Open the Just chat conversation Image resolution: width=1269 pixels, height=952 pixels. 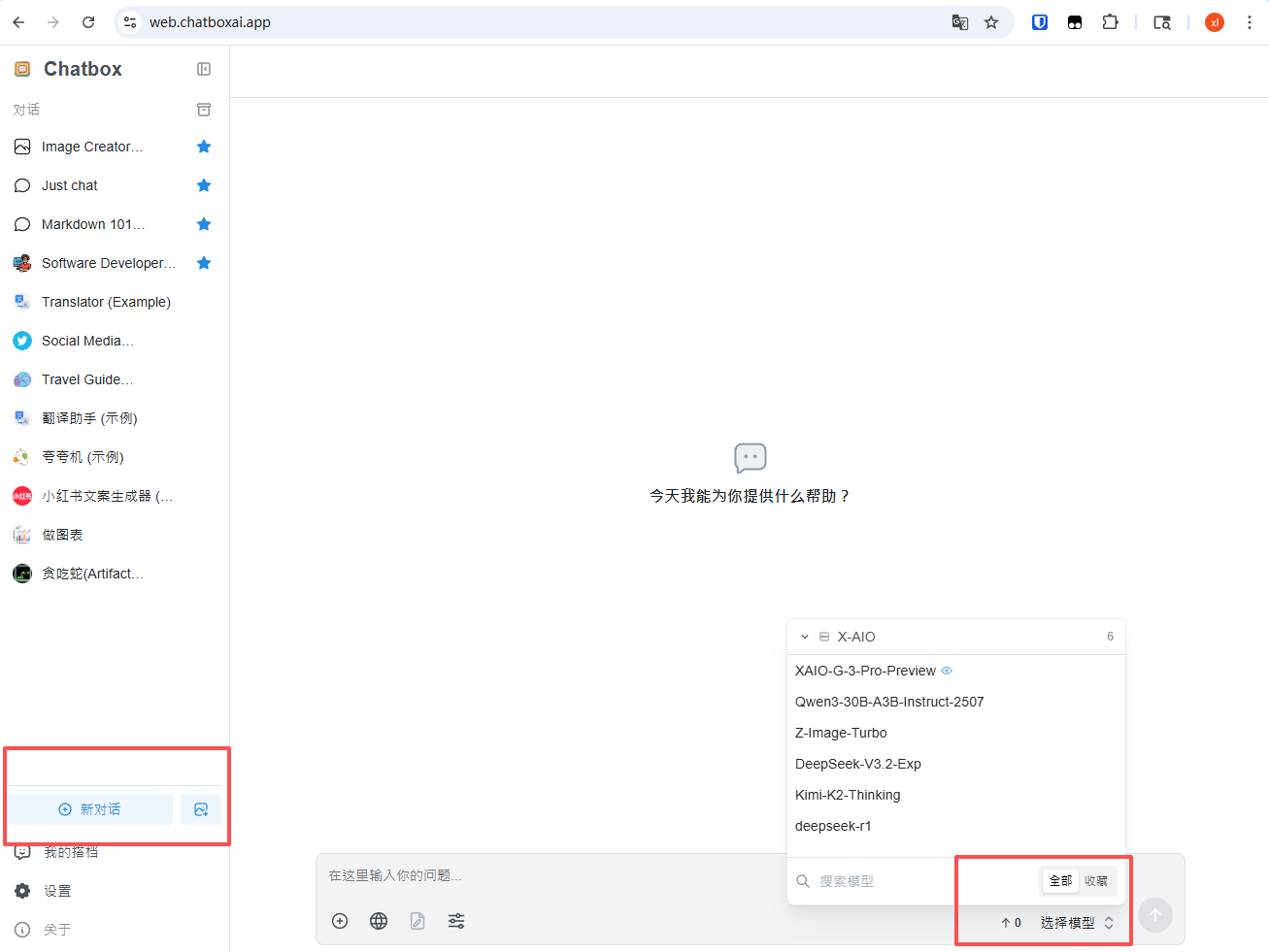coord(70,185)
